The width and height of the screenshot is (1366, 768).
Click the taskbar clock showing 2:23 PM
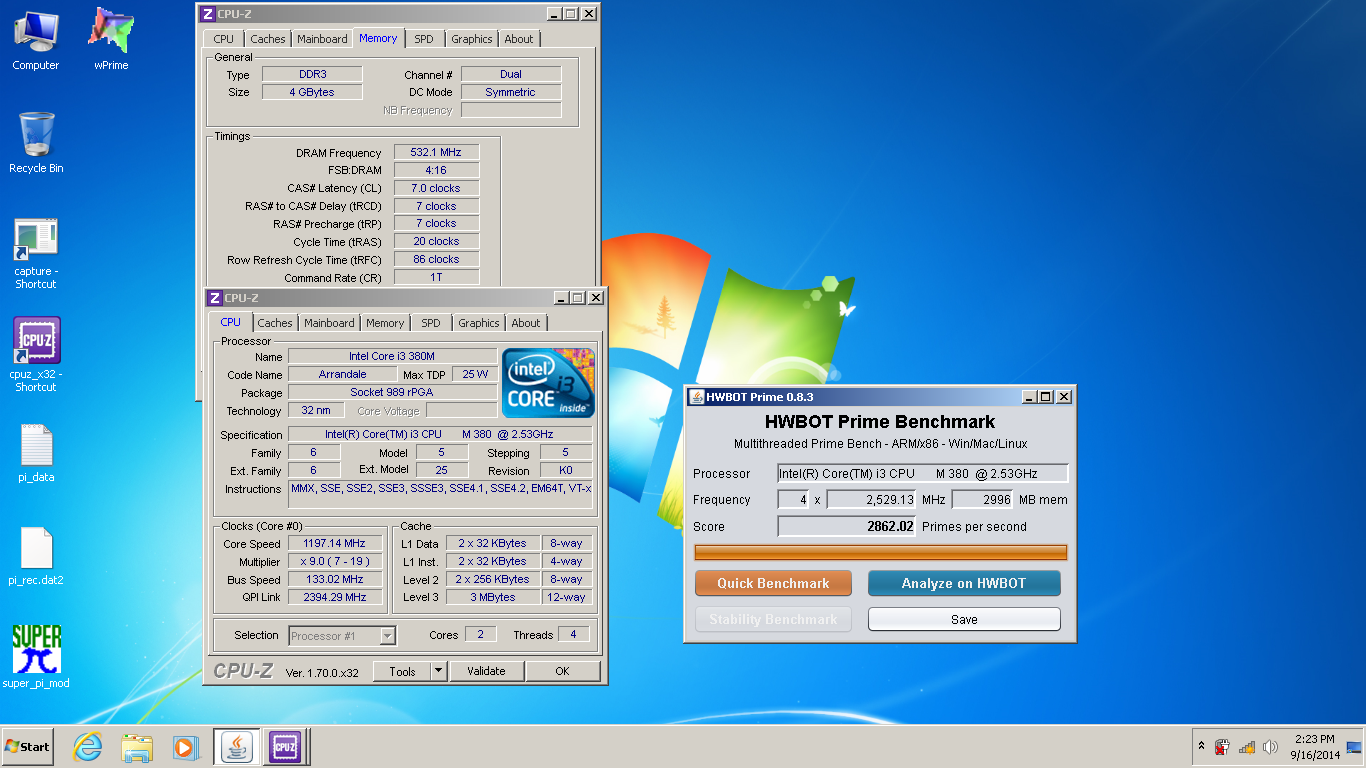coord(1314,747)
